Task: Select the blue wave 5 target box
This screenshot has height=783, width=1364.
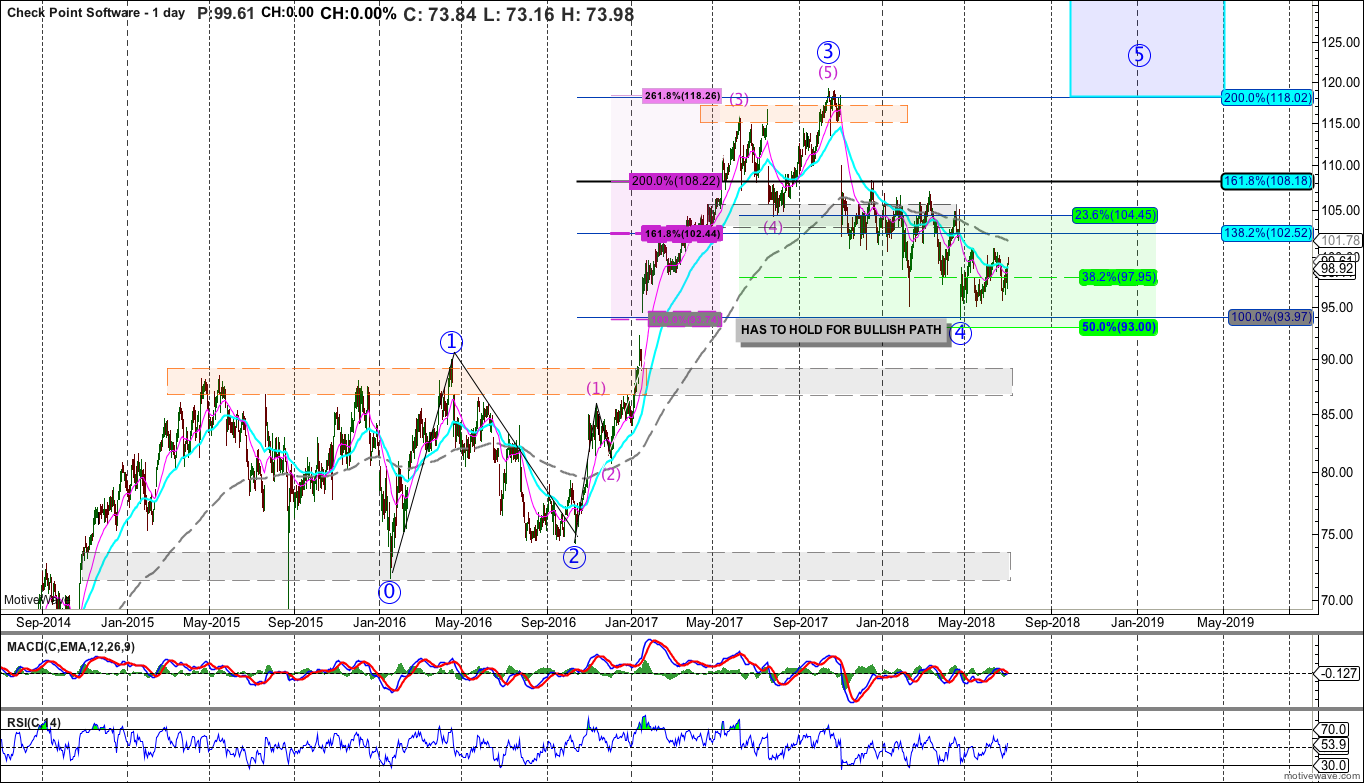Action: point(1147,48)
